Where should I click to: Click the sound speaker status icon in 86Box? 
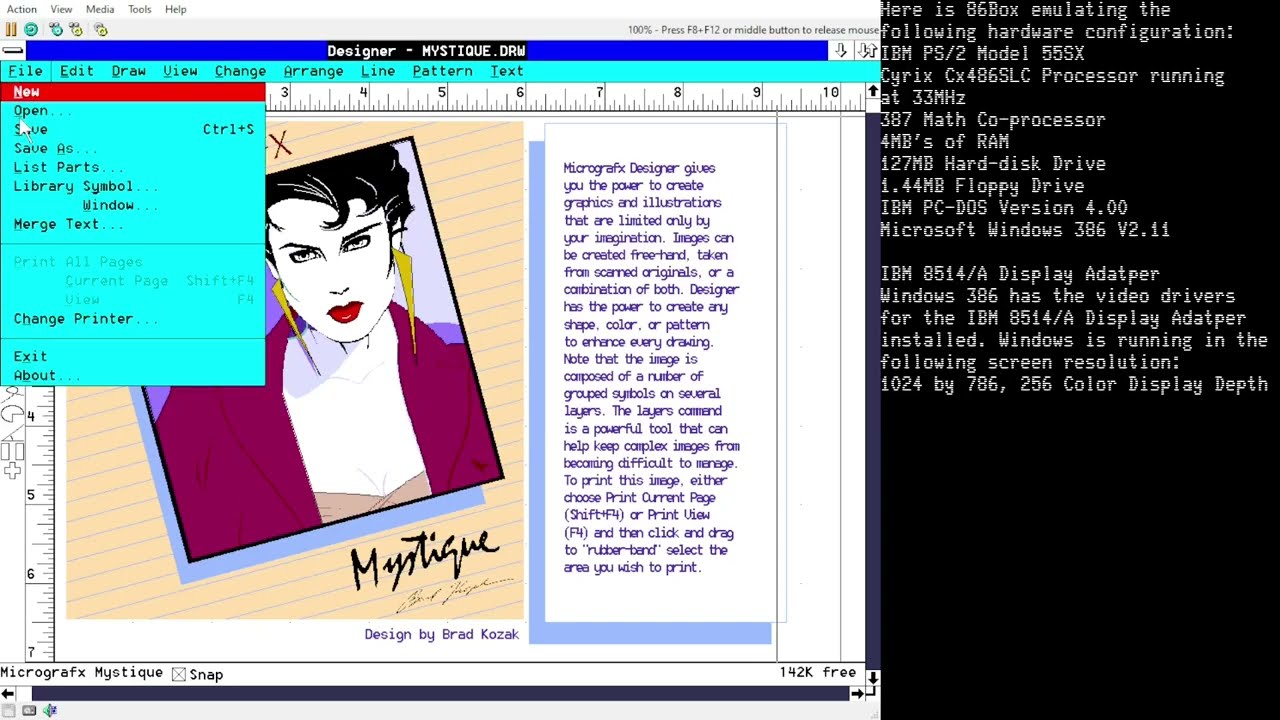[49, 711]
